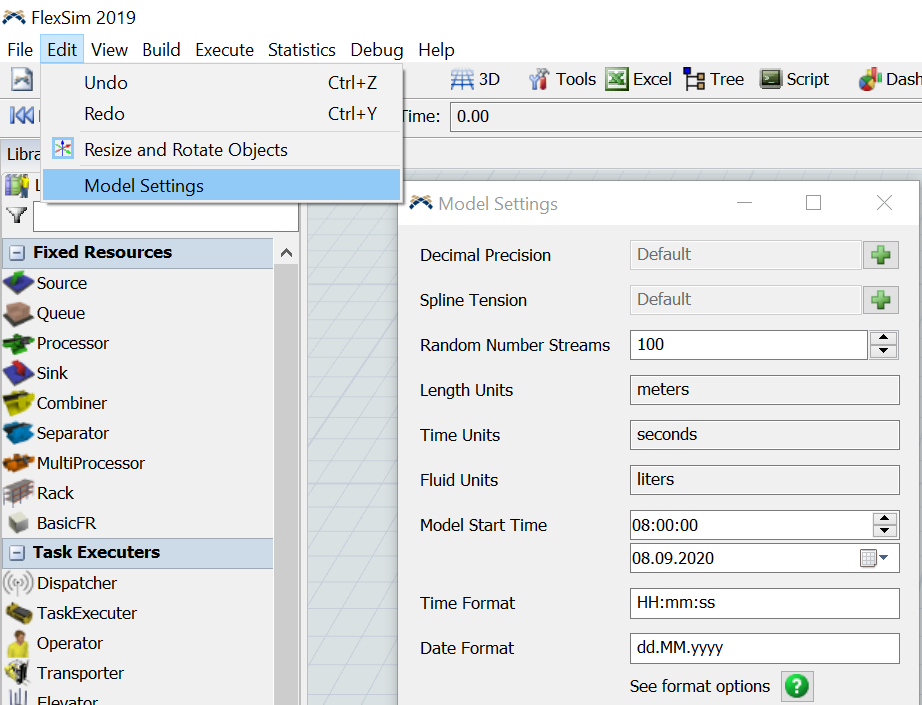This screenshot has width=922, height=705.
Task: Click the Decimal Precision Default field
Action: coord(746,255)
